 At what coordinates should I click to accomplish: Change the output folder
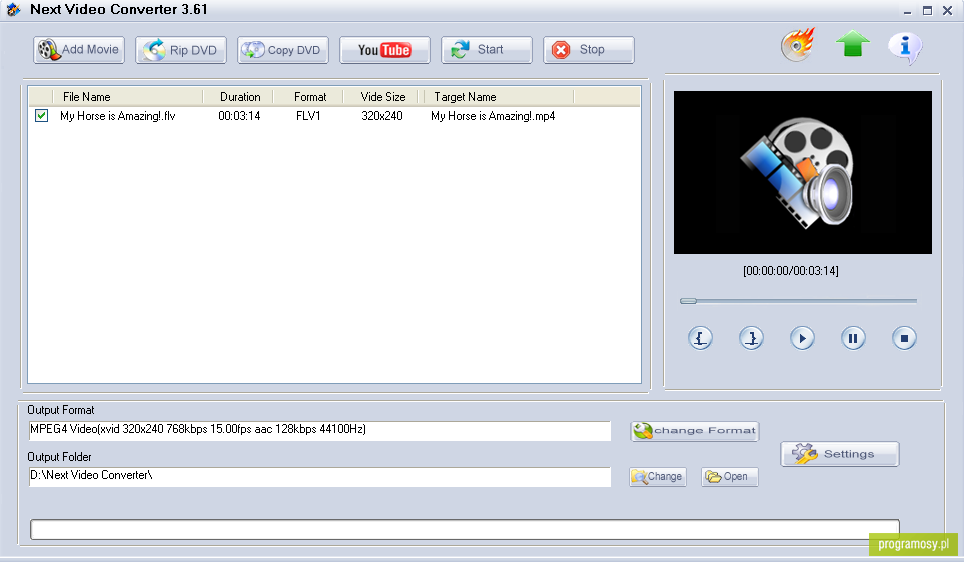(658, 477)
